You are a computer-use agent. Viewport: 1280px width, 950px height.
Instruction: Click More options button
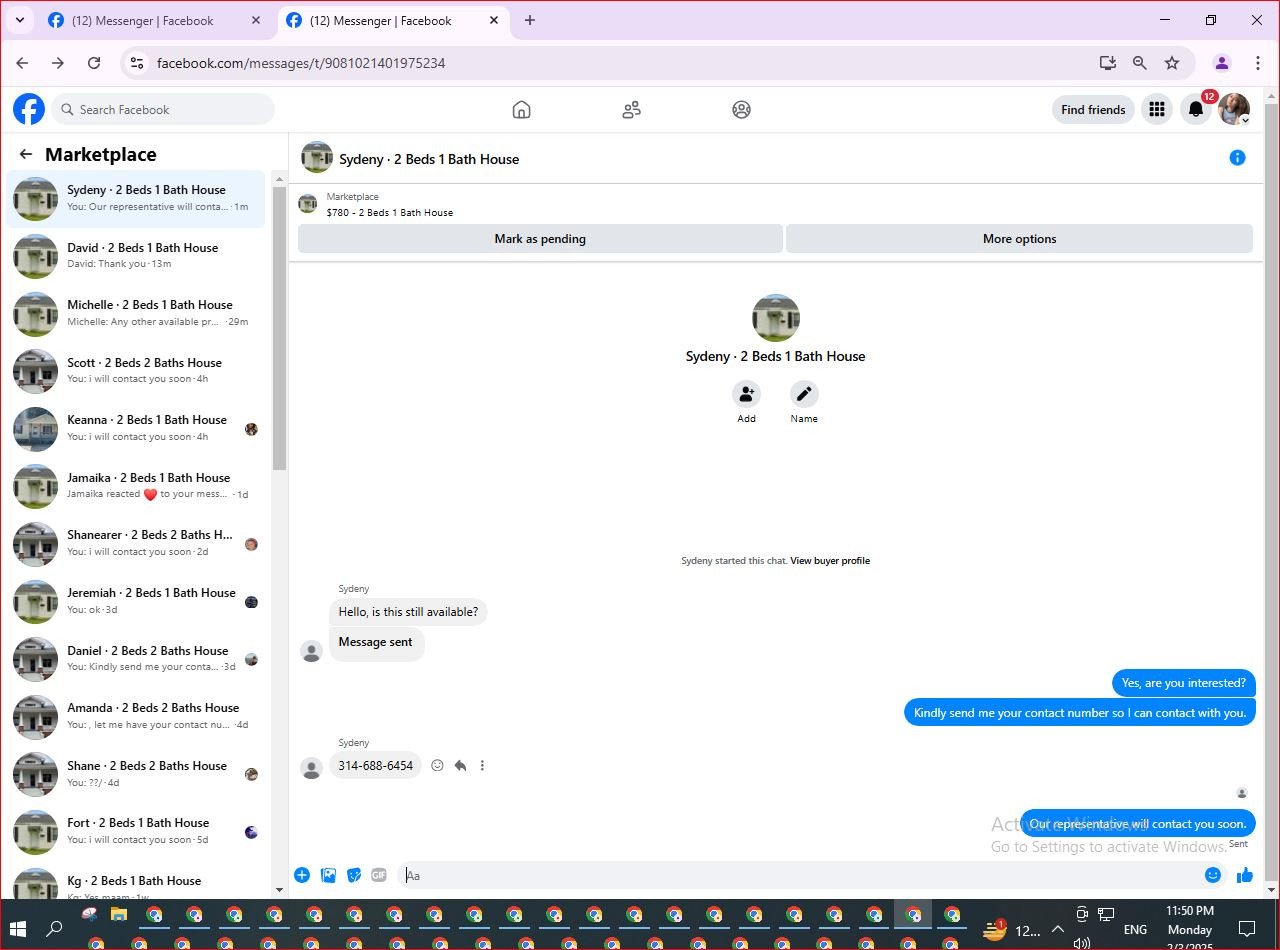point(1019,239)
